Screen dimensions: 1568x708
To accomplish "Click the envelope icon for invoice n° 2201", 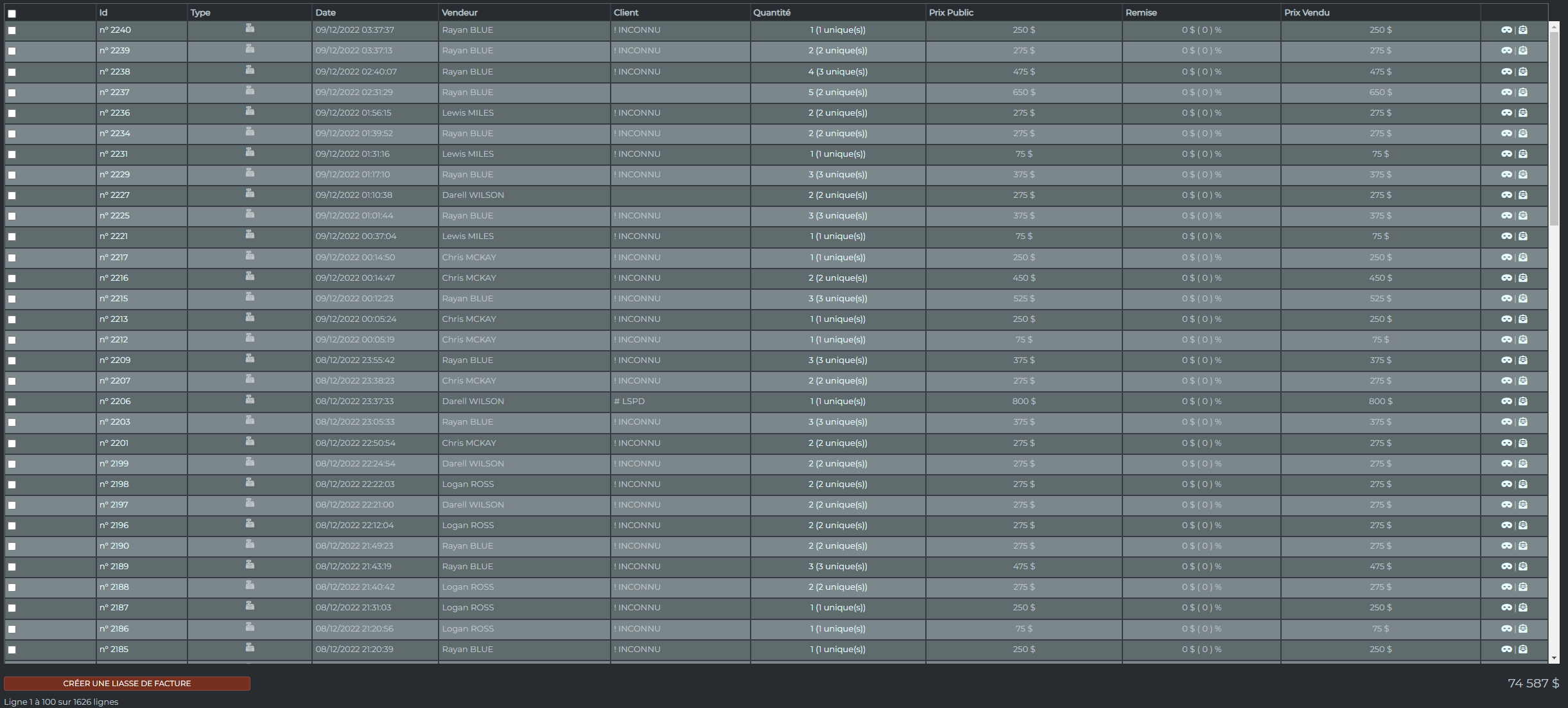I will point(1523,443).
